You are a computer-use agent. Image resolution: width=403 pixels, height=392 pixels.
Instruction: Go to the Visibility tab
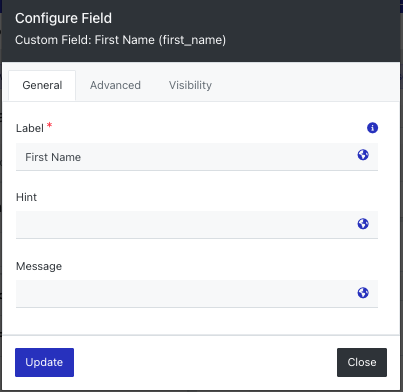click(x=190, y=85)
